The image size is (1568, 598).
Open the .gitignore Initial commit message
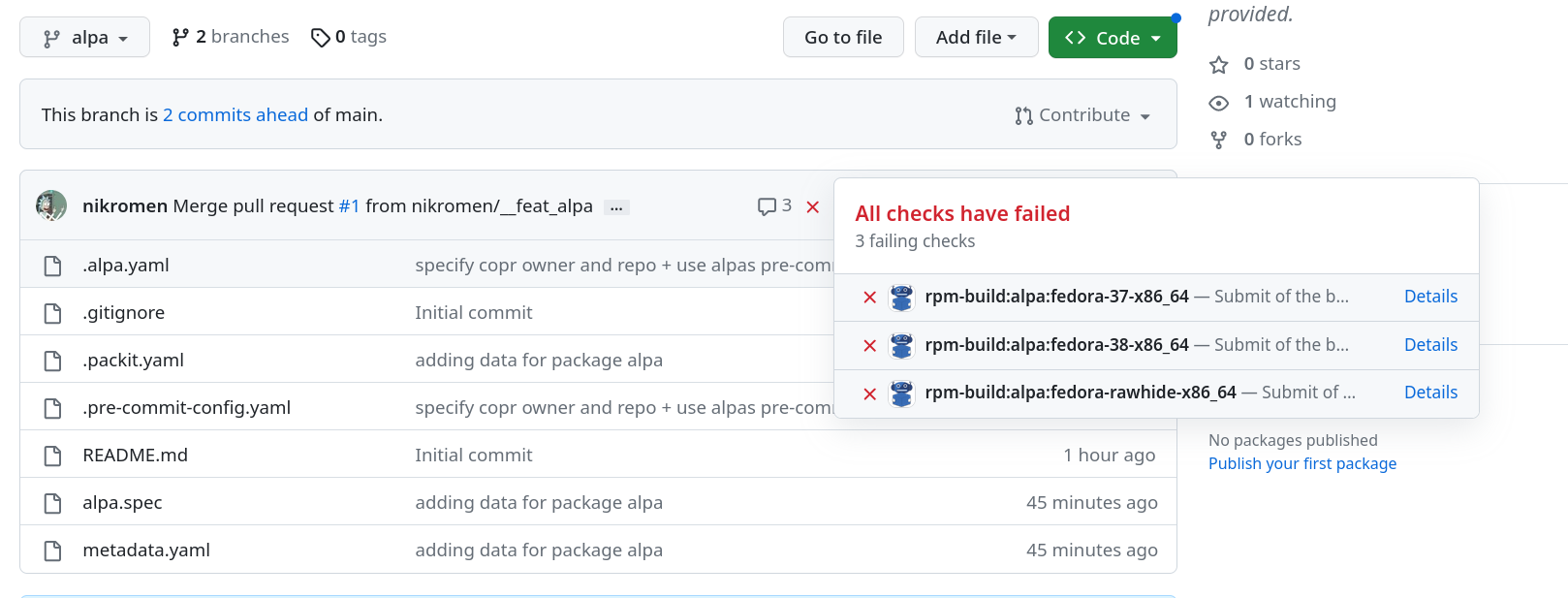coord(474,312)
